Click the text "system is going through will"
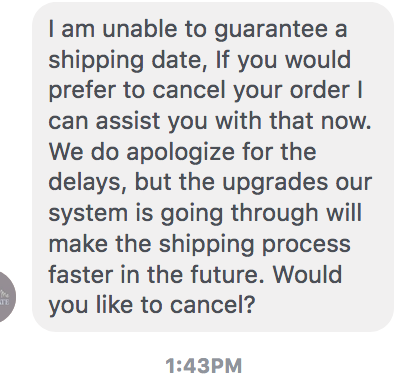The height and width of the screenshot is (384, 414). (x=205, y=214)
